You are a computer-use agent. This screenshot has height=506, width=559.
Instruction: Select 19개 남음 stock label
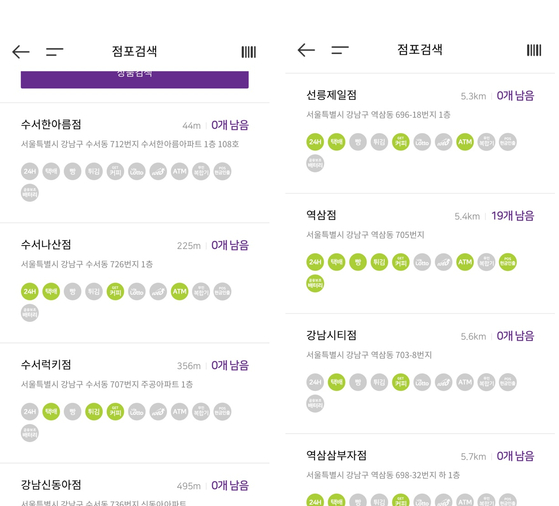(513, 216)
